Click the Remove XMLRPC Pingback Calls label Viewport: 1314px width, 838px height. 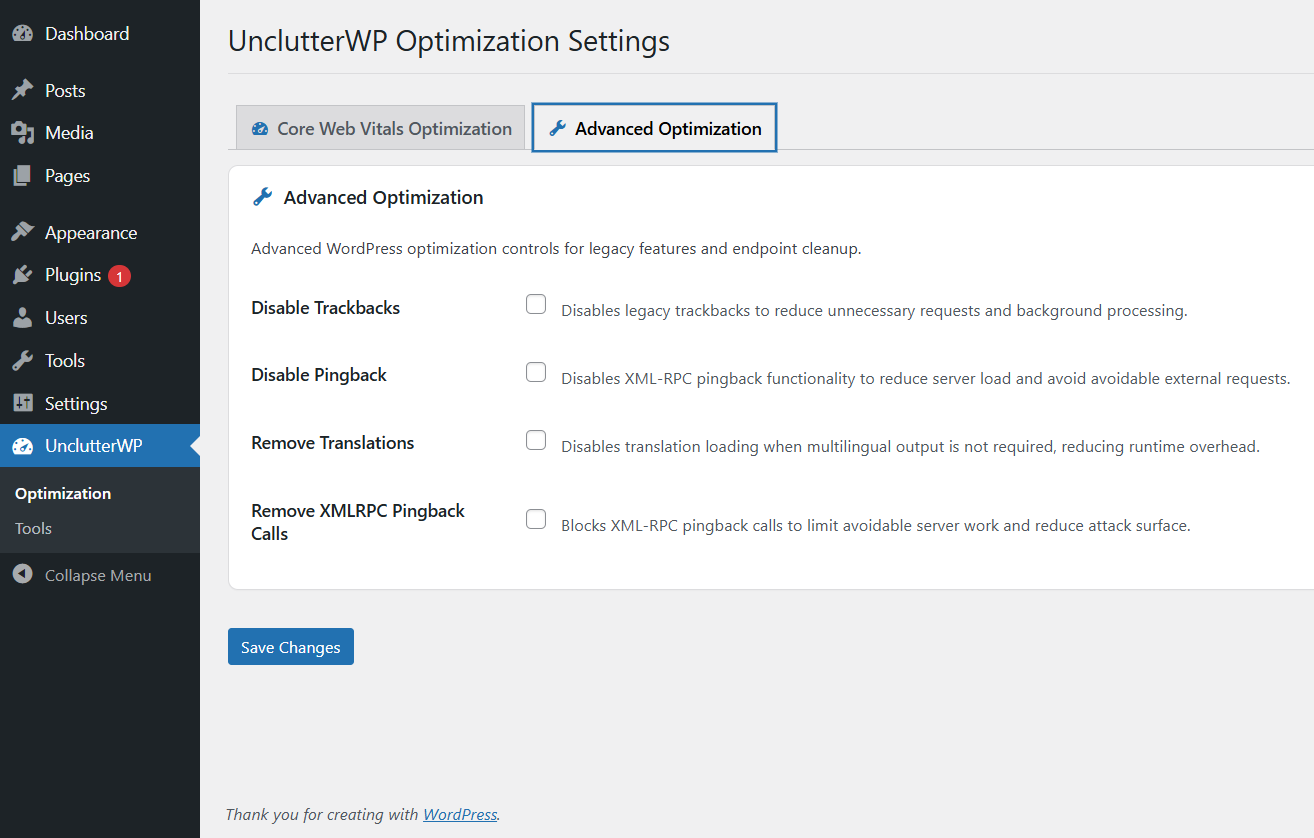click(x=358, y=522)
